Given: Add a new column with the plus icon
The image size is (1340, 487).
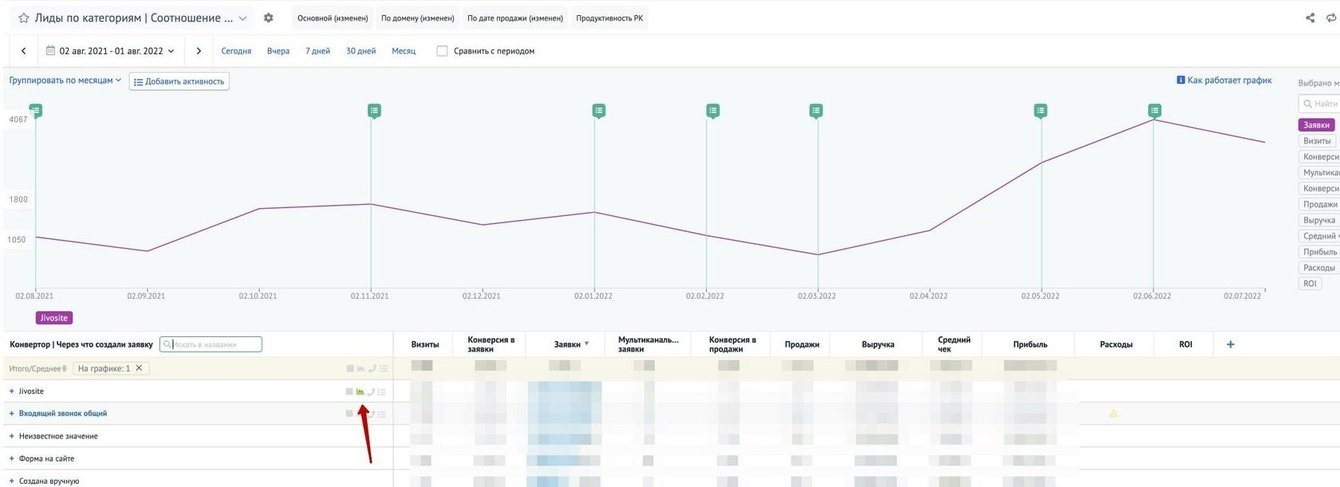Looking at the screenshot, I should tap(1230, 344).
